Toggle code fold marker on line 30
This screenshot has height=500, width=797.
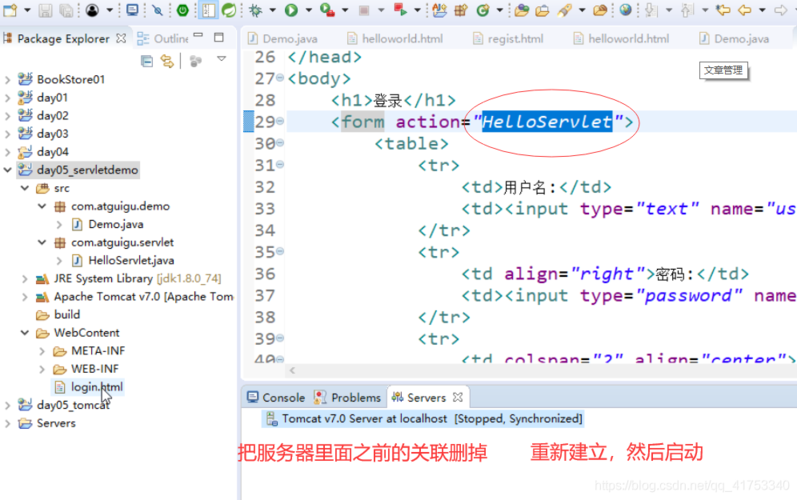tap(280, 143)
